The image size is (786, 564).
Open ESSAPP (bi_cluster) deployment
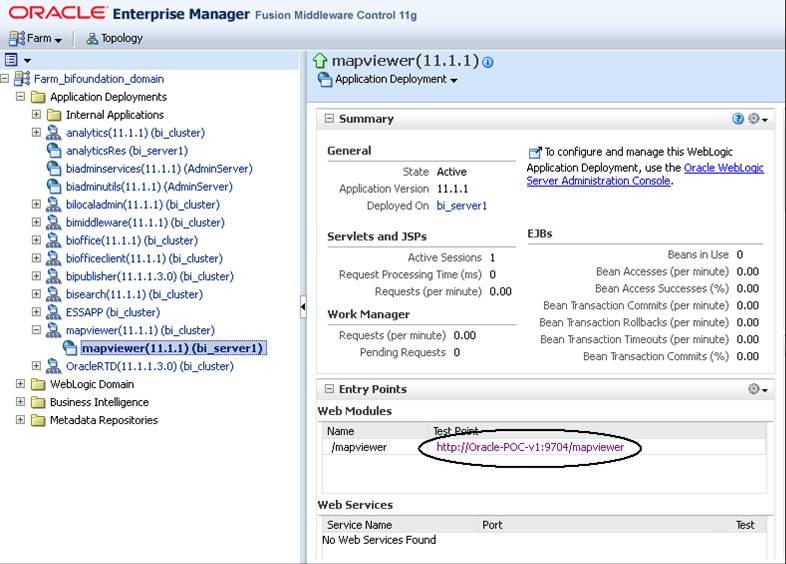(x=113, y=312)
